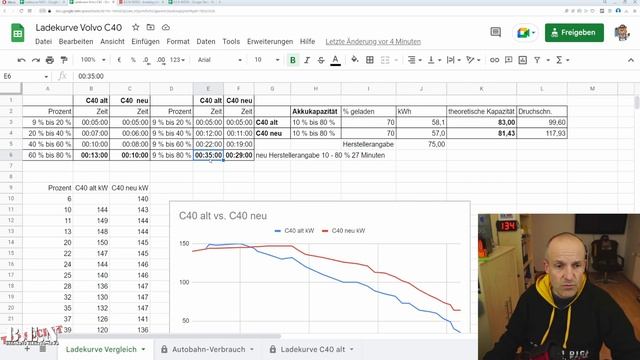
Task: Select column K header
Action: coord(482,89)
